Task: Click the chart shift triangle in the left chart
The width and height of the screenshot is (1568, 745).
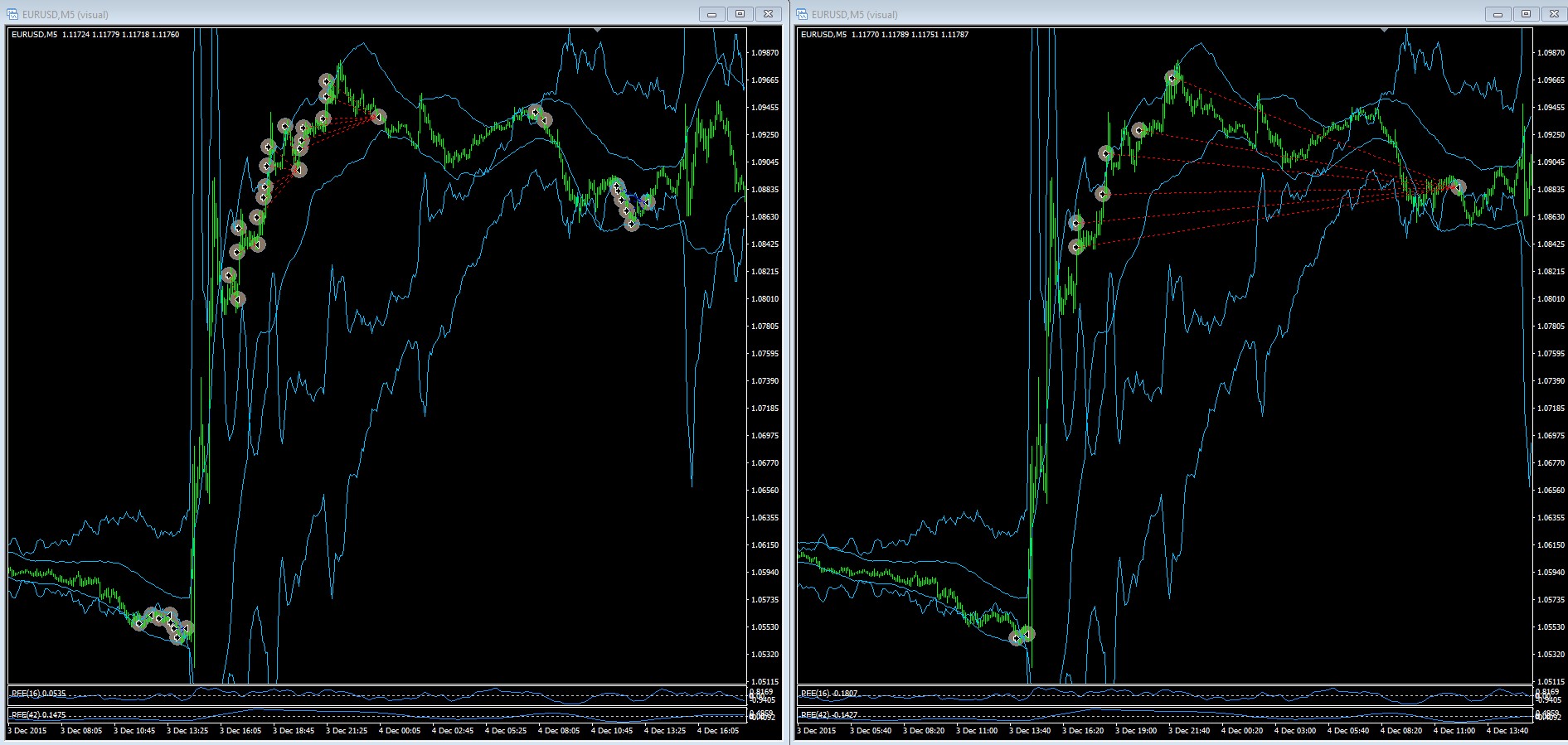Action: (598, 30)
